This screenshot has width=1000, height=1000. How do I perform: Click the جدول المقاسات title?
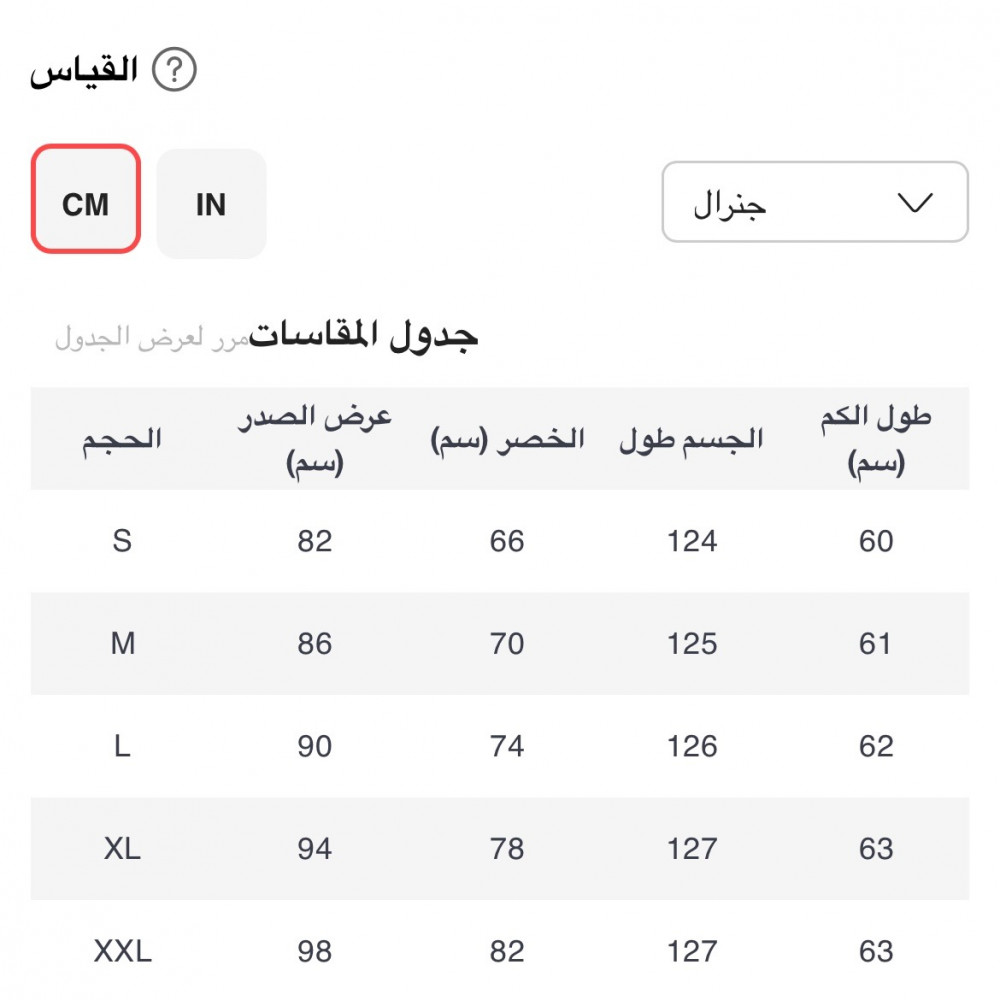click(364, 337)
